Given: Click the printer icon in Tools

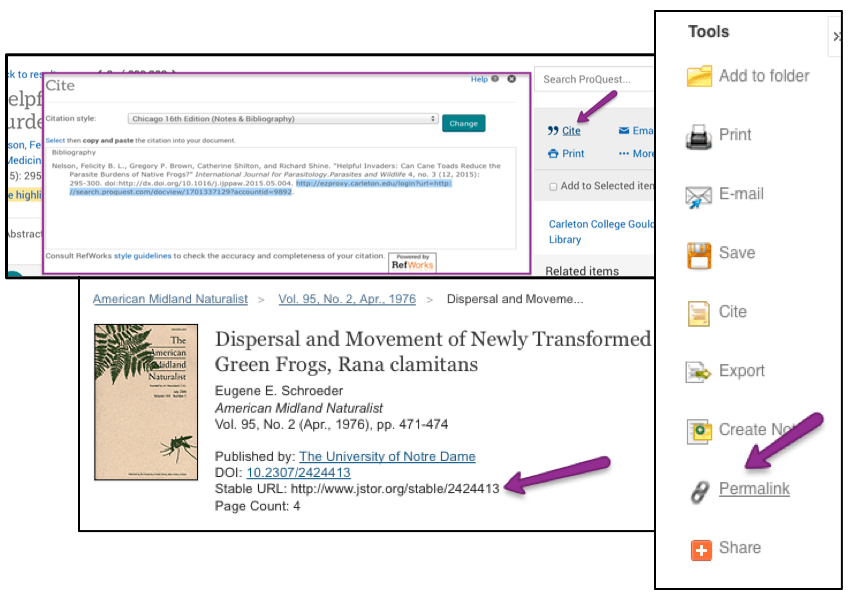Looking at the screenshot, I should click(699, 137).
